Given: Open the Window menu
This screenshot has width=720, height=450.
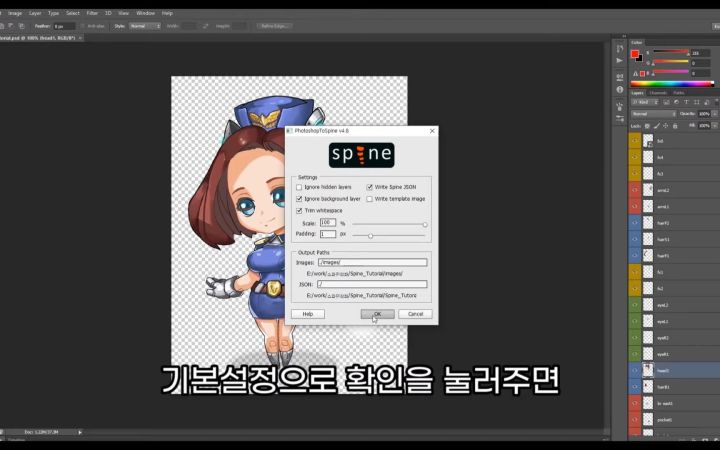Looking at the screenshot, I should [x=146, y=13].
